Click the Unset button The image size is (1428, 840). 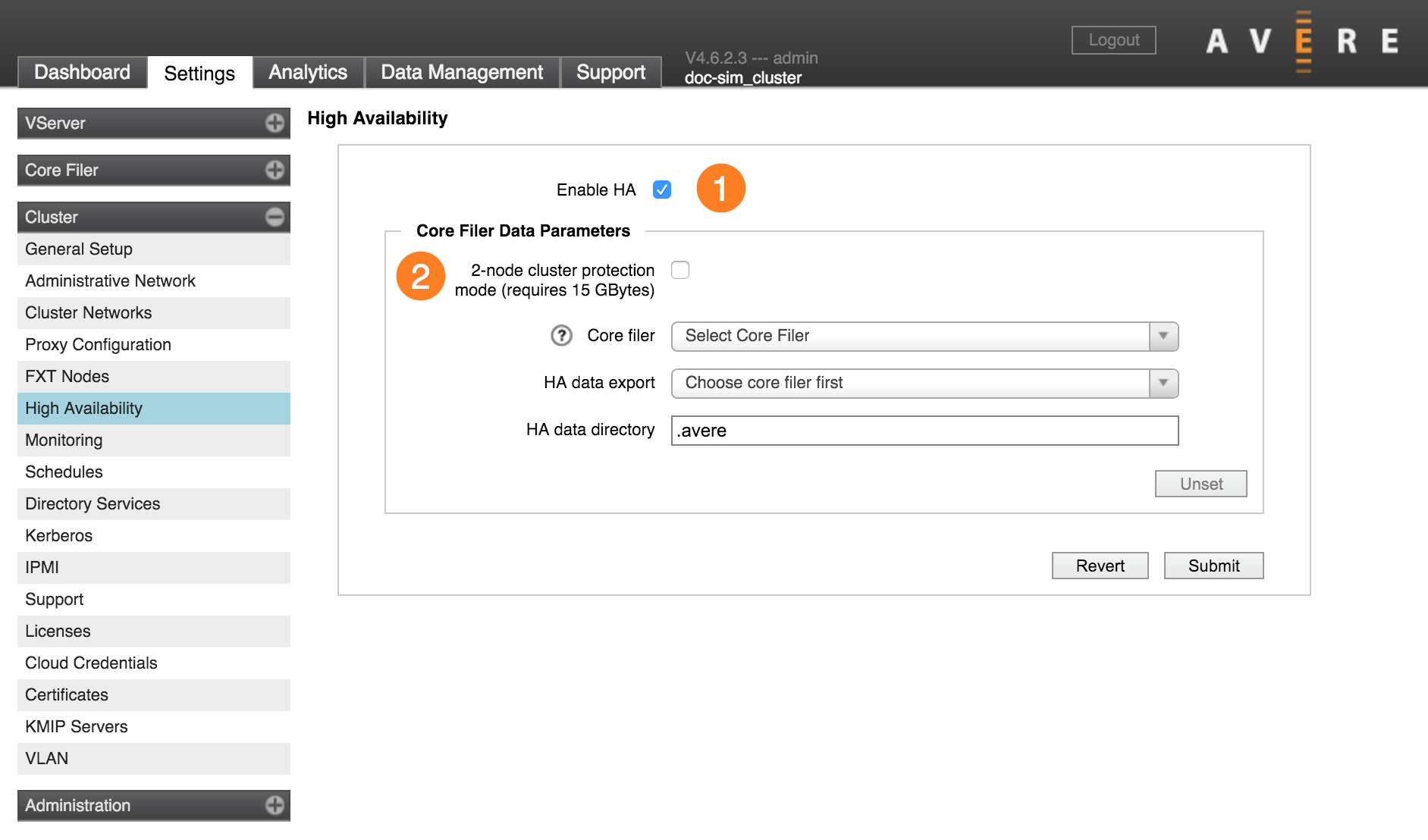click(x=1200, y=484)
